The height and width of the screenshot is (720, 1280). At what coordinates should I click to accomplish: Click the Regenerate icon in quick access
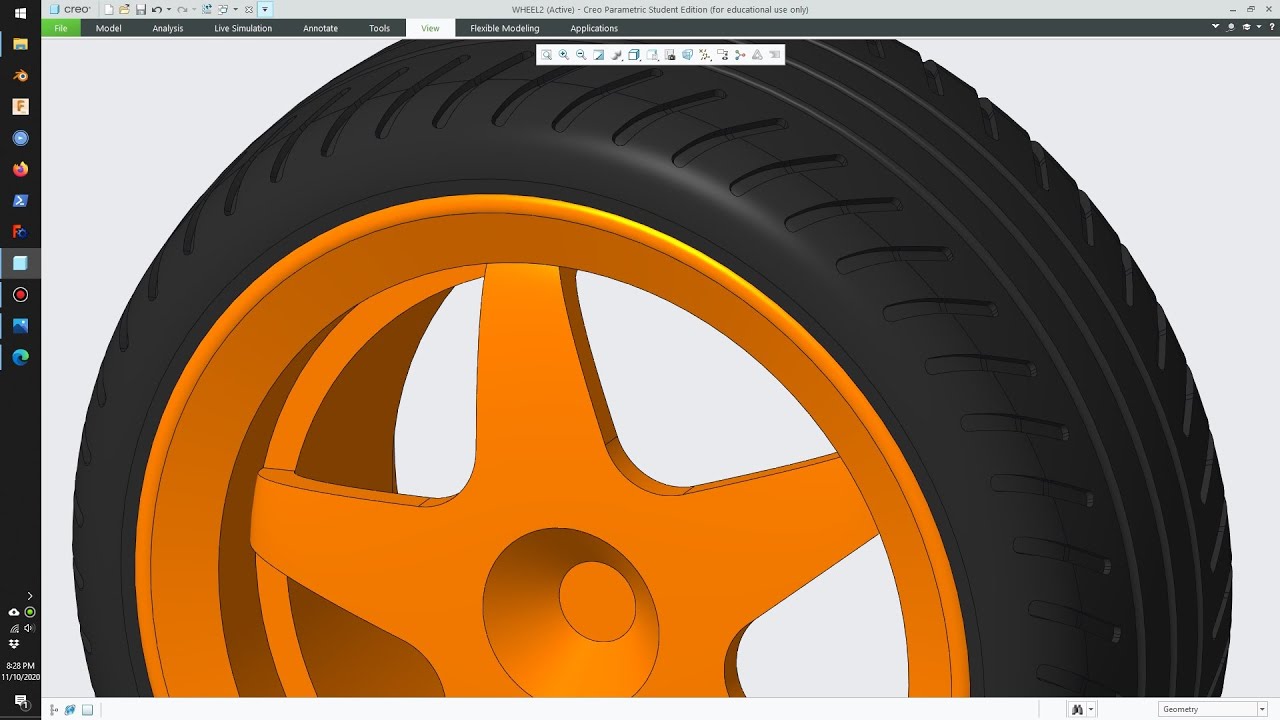coord(207,9)
